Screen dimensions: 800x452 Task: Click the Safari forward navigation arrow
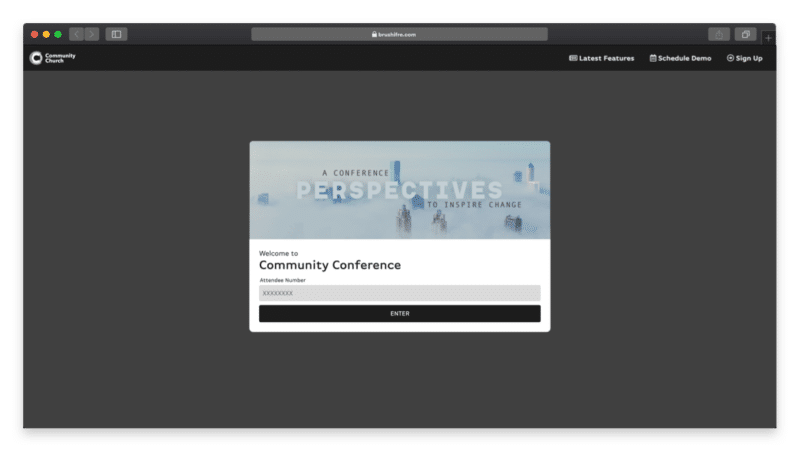[91, 34]
